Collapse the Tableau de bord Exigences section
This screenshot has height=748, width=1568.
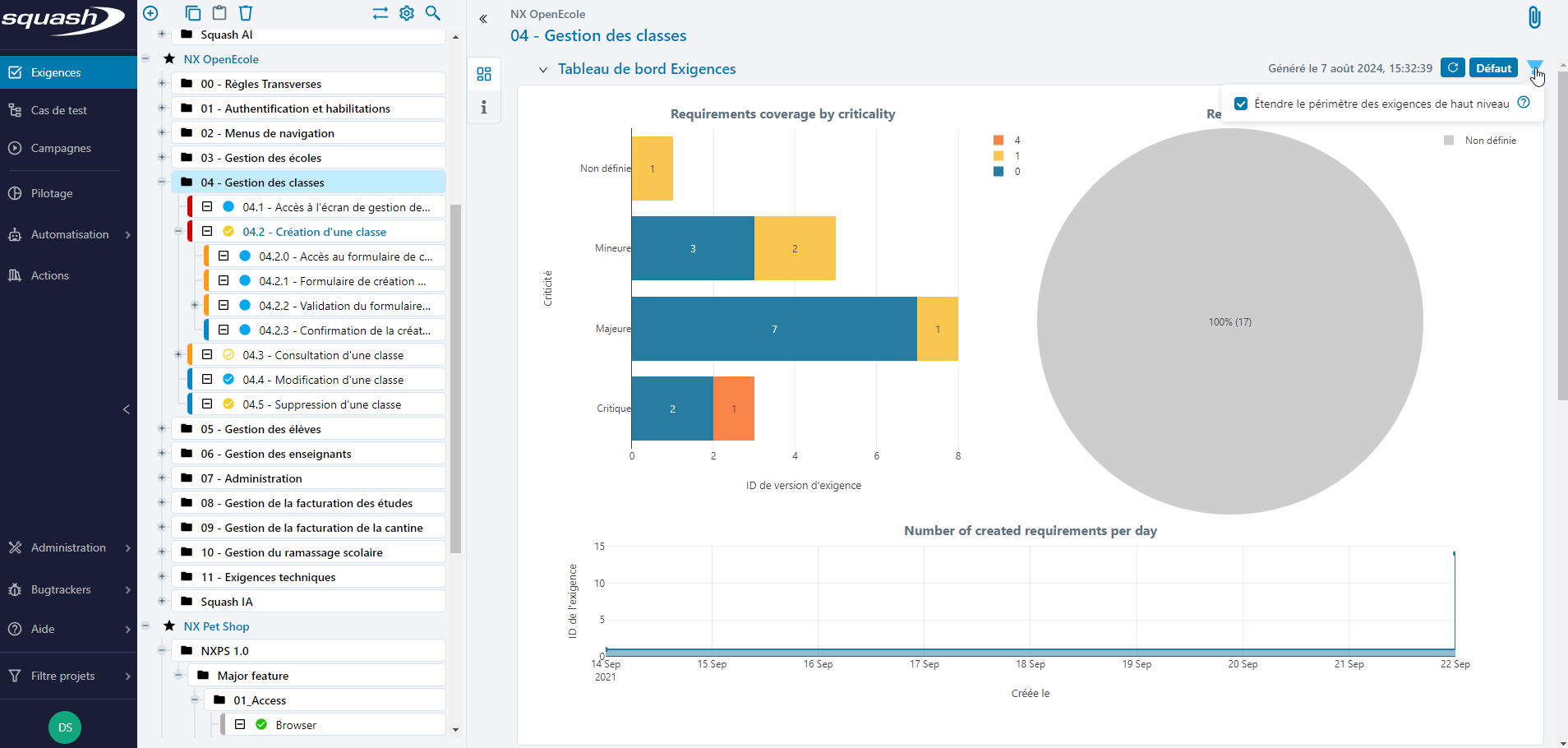[543, 70]
